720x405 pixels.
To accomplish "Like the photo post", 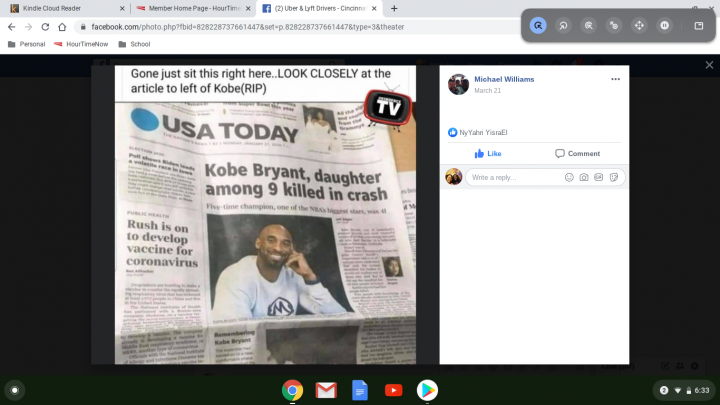I will coord(488,153).
